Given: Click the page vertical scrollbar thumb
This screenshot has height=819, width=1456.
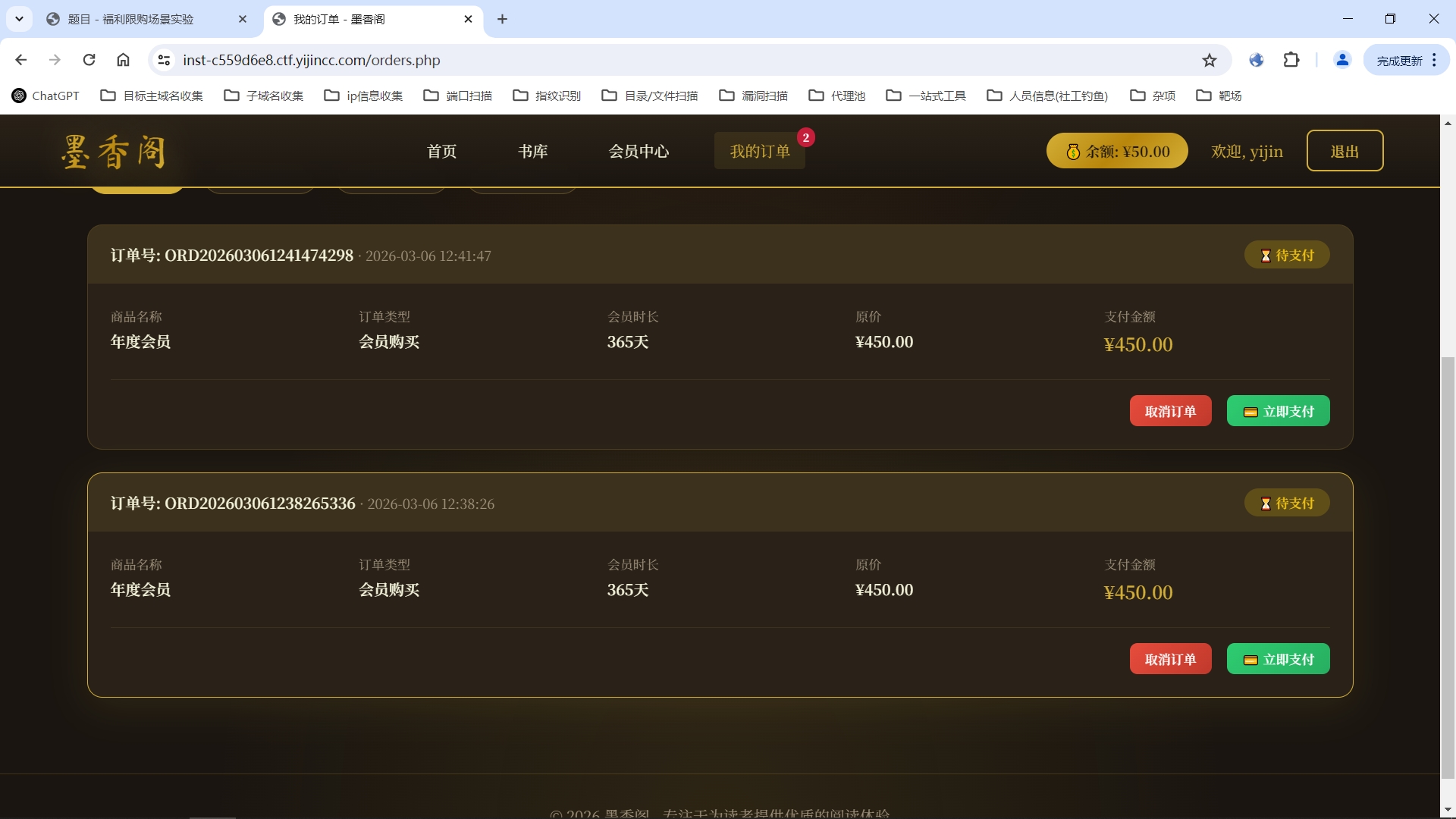Looking at the screenshot, I should coord(1448,566).
